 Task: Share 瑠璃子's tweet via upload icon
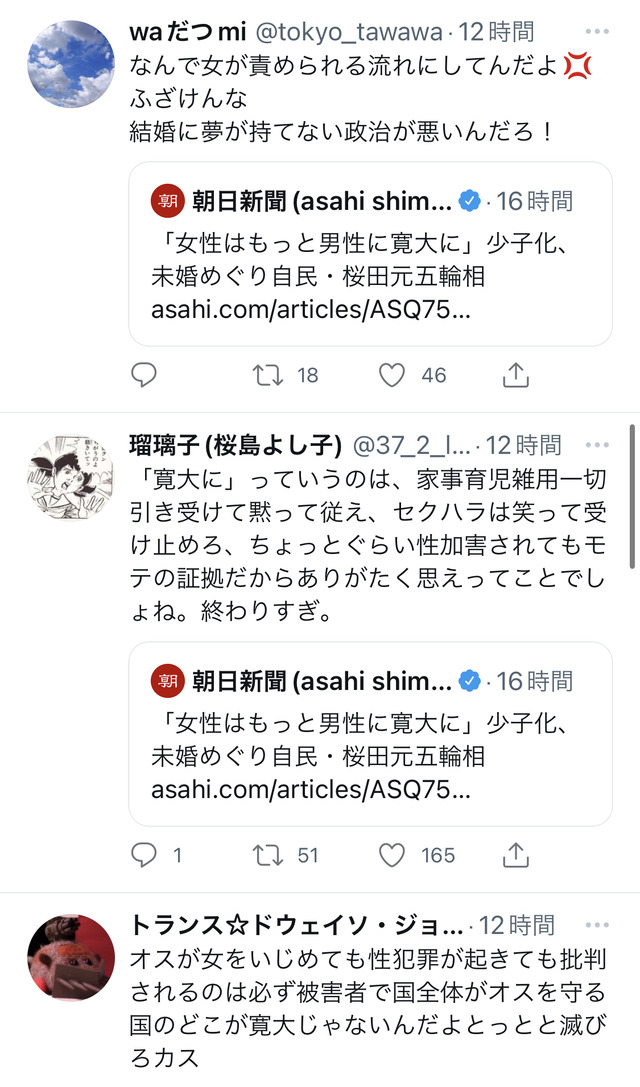(x=515, y=855)
